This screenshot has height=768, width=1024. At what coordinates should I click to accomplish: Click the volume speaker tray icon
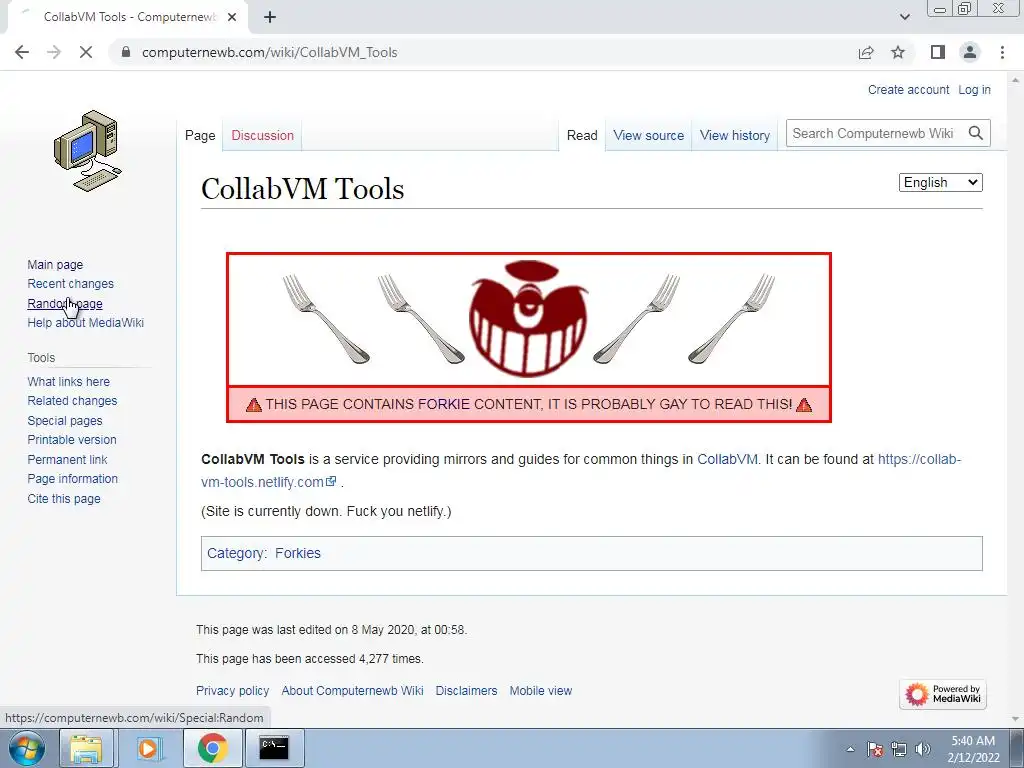click(x=923, y=749)
